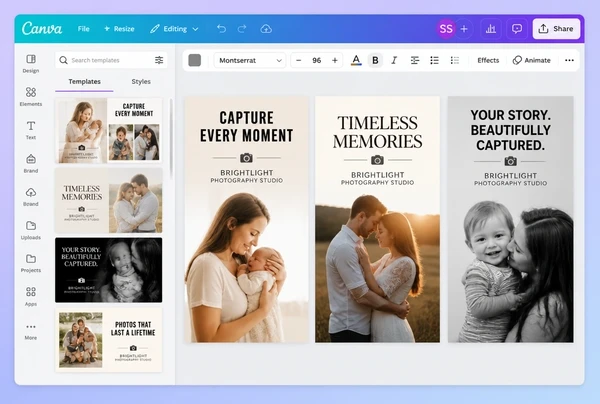Toggle bold formatting

tap(375, 60)
